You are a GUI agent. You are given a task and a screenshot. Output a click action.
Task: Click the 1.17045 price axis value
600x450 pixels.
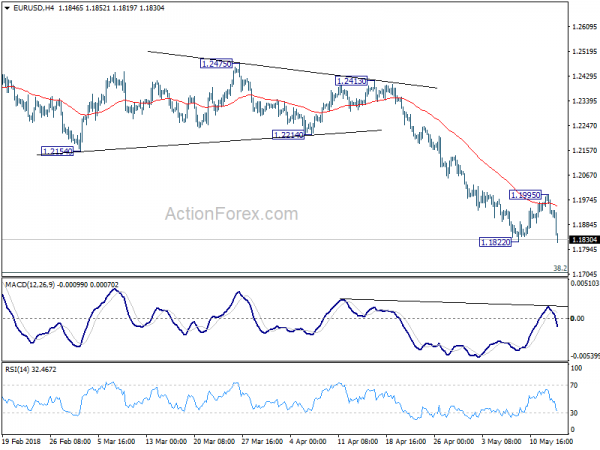584,274
